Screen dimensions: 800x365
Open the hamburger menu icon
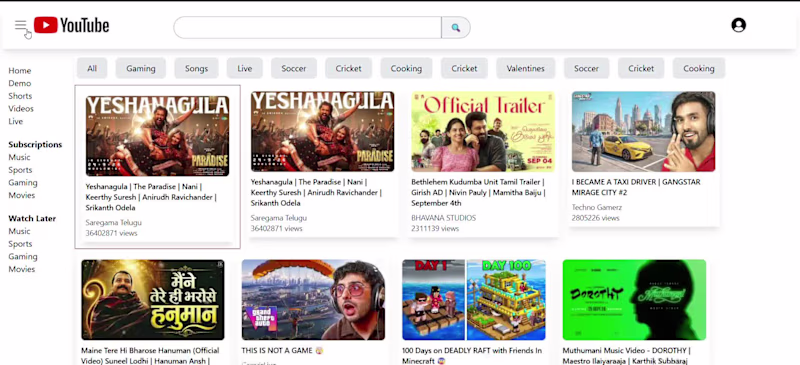[20, 25]
